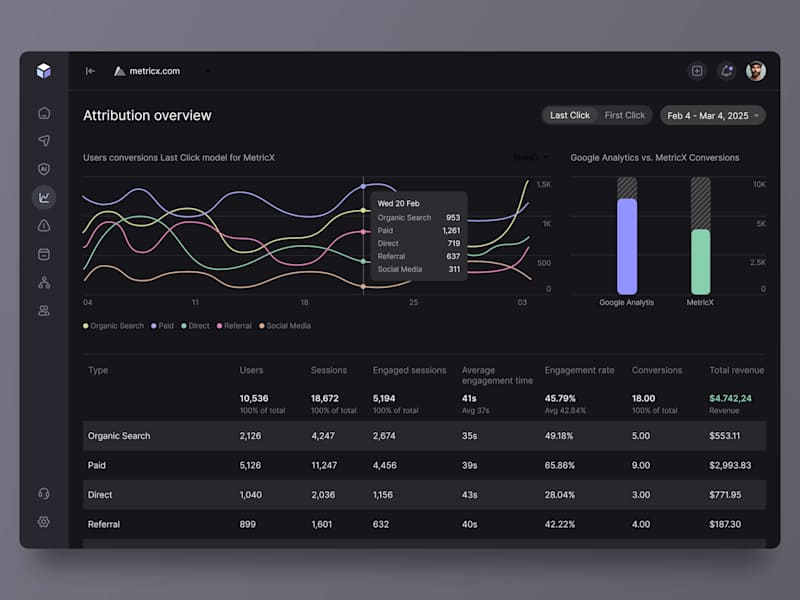The image size is (800, 600).
Task: Click the Paid conversions value 9.00
Action: (640, 465)
